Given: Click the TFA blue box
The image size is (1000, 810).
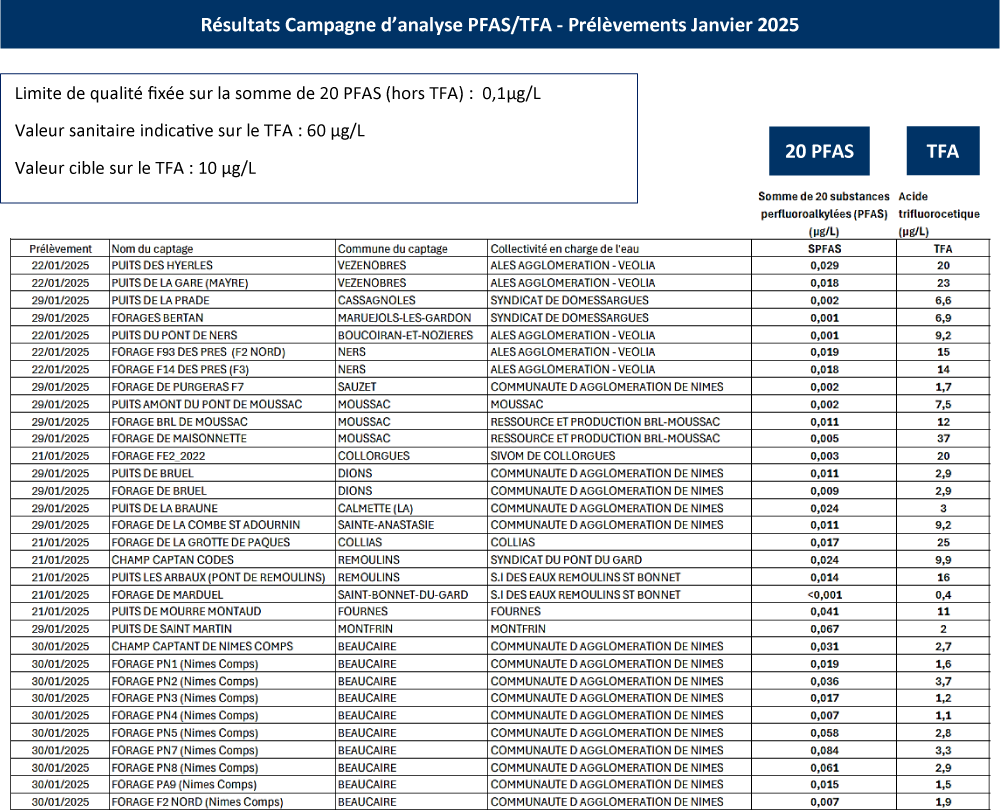Looking at the screenshot, I should 943,151.
